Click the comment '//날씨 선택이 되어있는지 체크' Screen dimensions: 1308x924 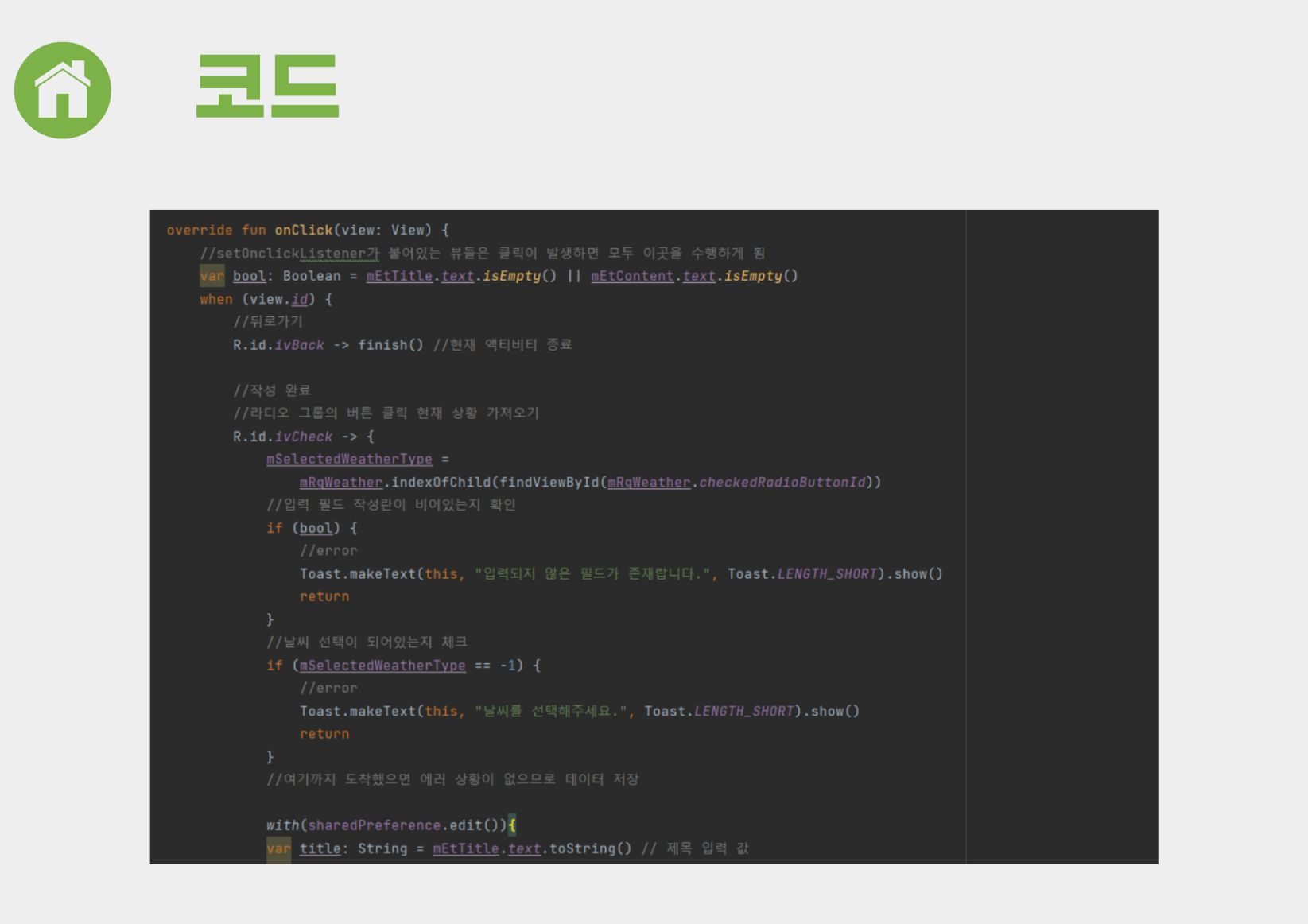[x=367, y=642]
